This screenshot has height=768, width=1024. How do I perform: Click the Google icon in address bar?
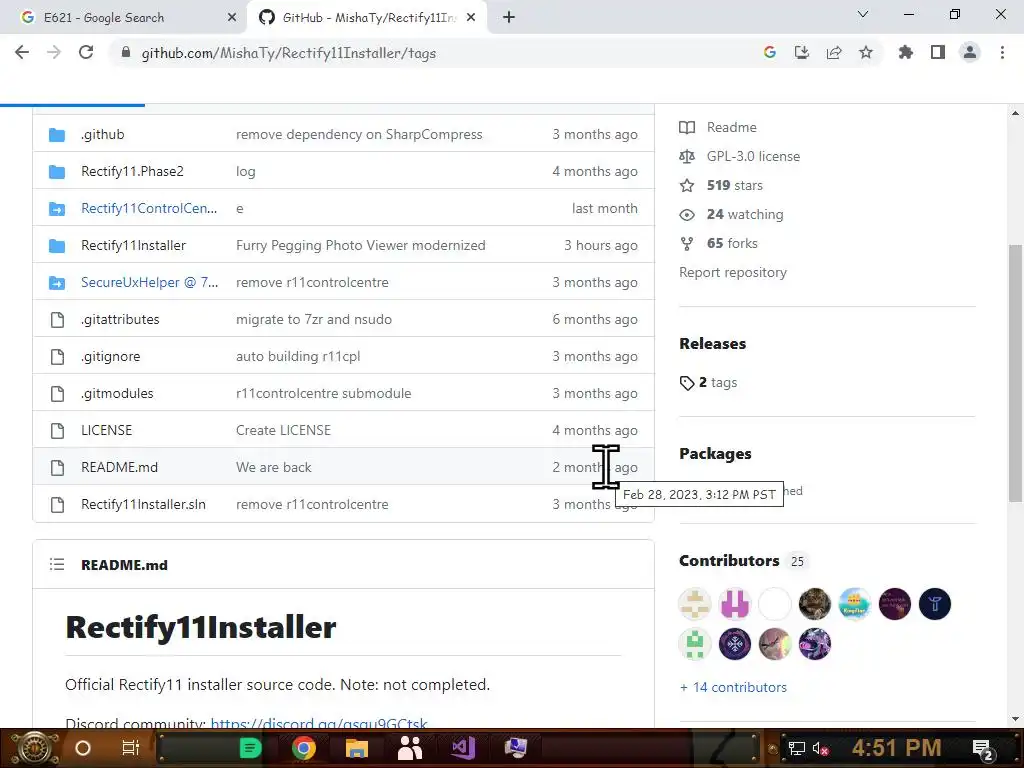point(770,53)
